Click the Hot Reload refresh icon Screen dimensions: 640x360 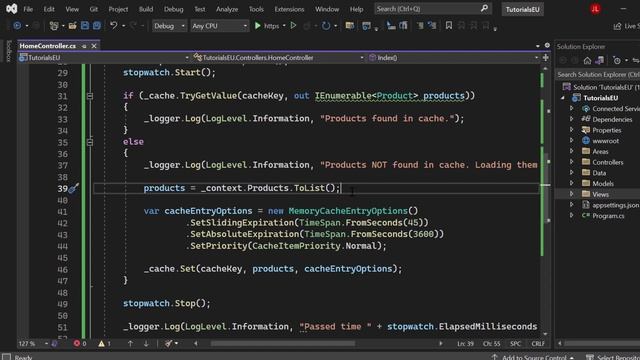point(326,26)
